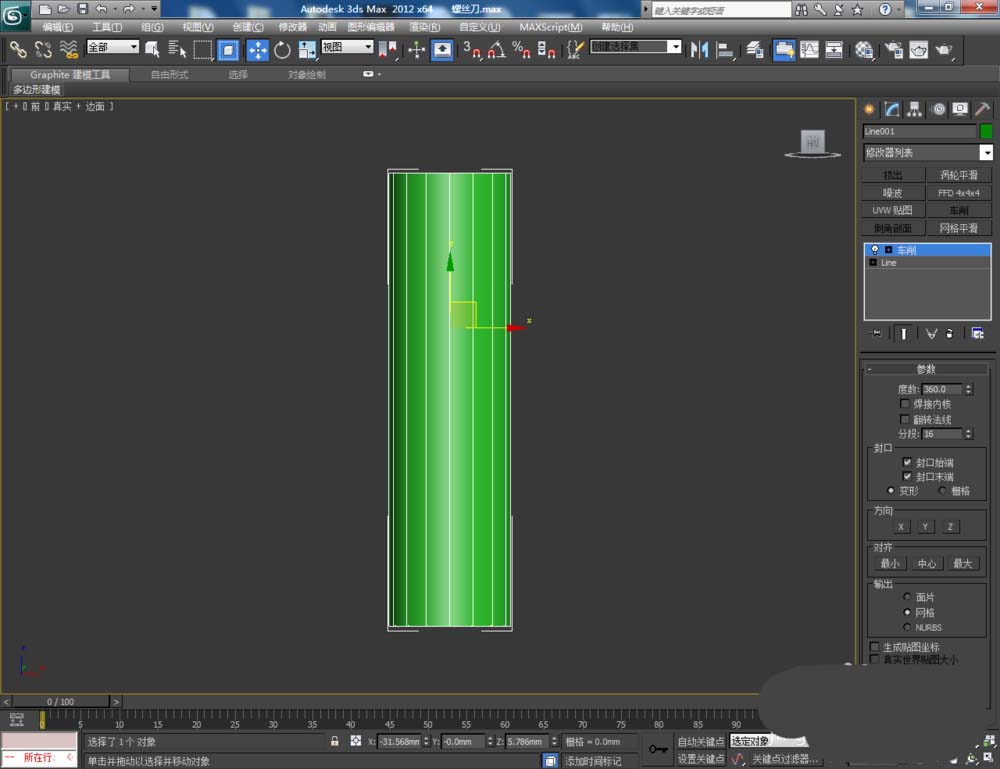Open the 全部 selection filter dropdown
The image size is (1000, 769).
pyautogui.click(x=113, y=47)
